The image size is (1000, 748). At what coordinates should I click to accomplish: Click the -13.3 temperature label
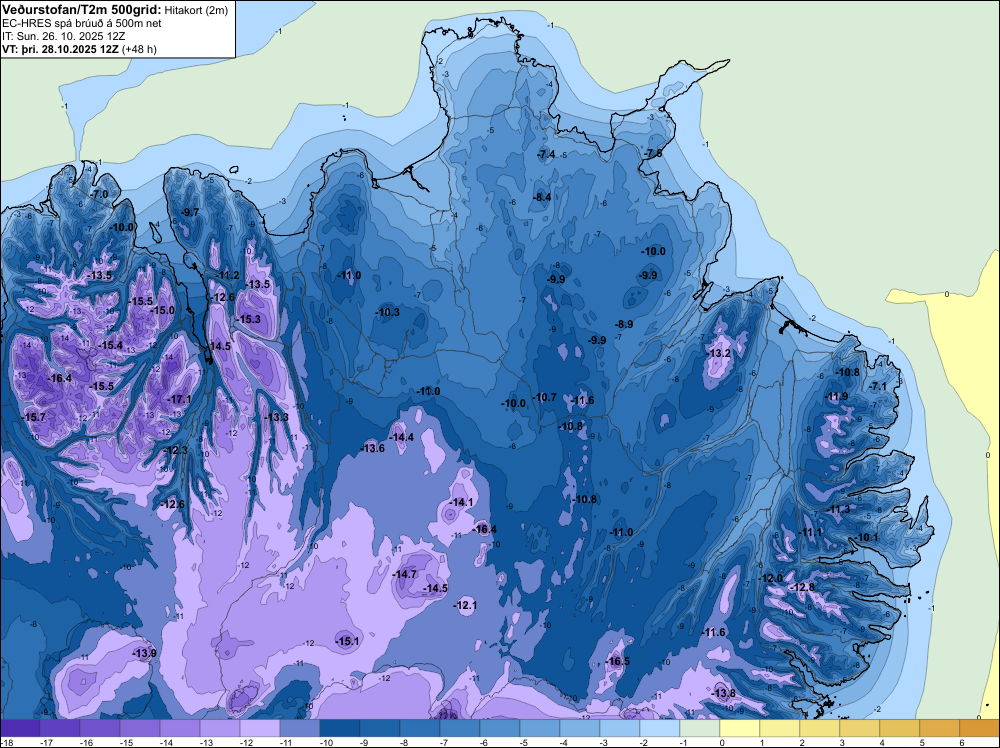[277, 417]
